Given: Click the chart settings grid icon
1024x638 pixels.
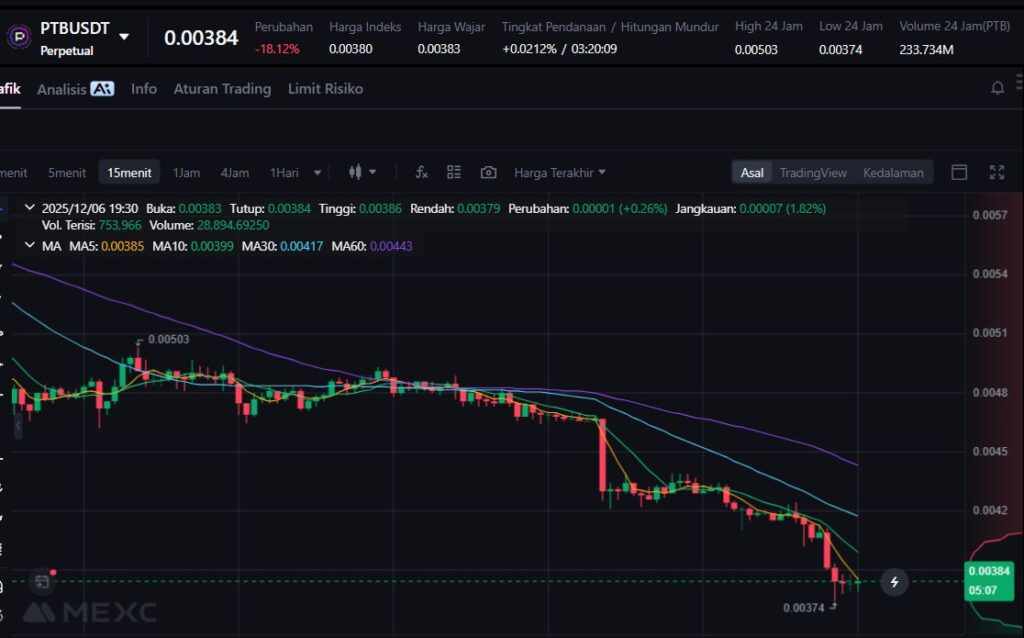Looking at the screenshot, I should pyautogui.click(x=454, y=172).
